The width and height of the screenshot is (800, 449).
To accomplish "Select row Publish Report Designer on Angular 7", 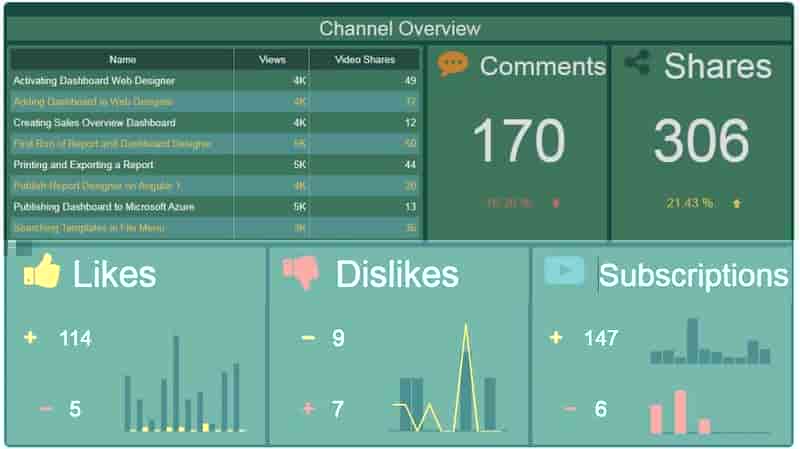I will [215, 186].
